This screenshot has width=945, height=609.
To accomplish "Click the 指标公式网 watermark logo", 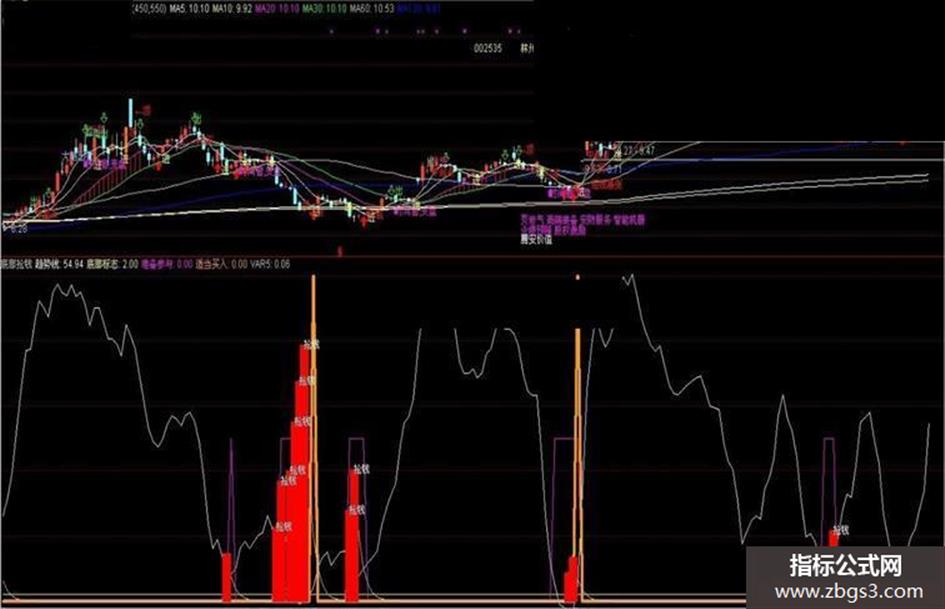I will tap(846, 565).
